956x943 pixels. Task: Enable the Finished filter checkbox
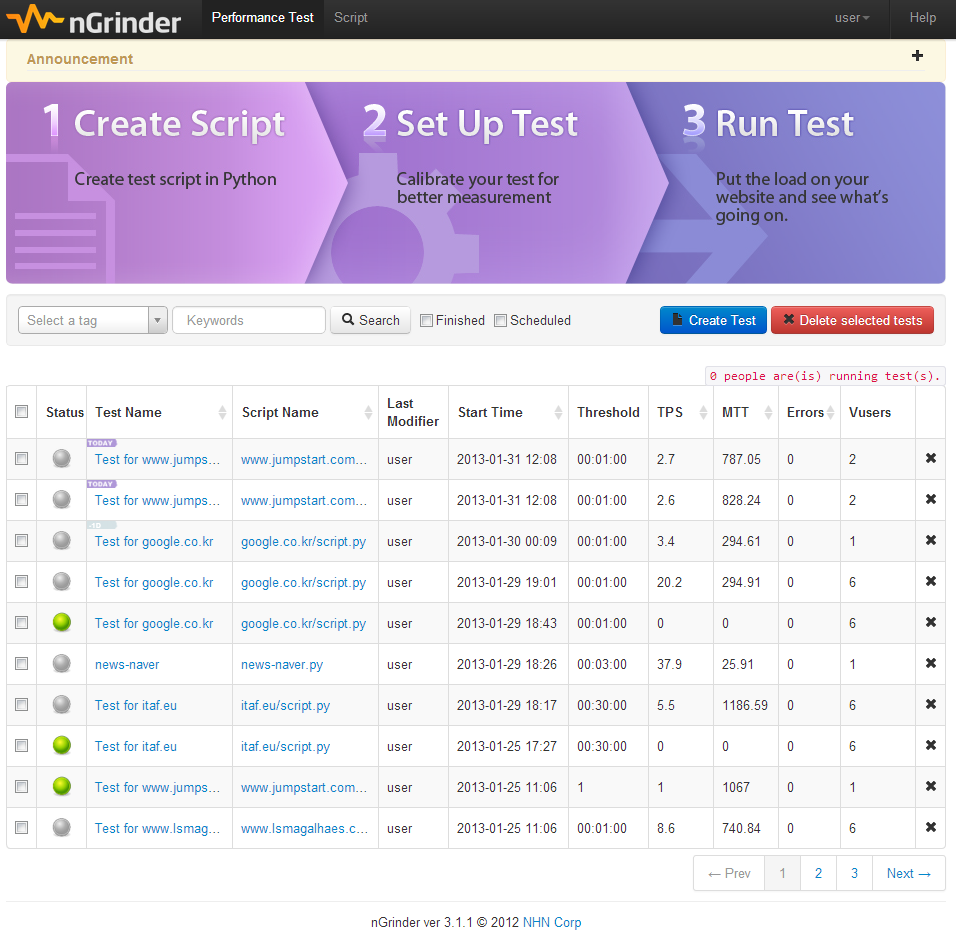click(x=426, y=320)
